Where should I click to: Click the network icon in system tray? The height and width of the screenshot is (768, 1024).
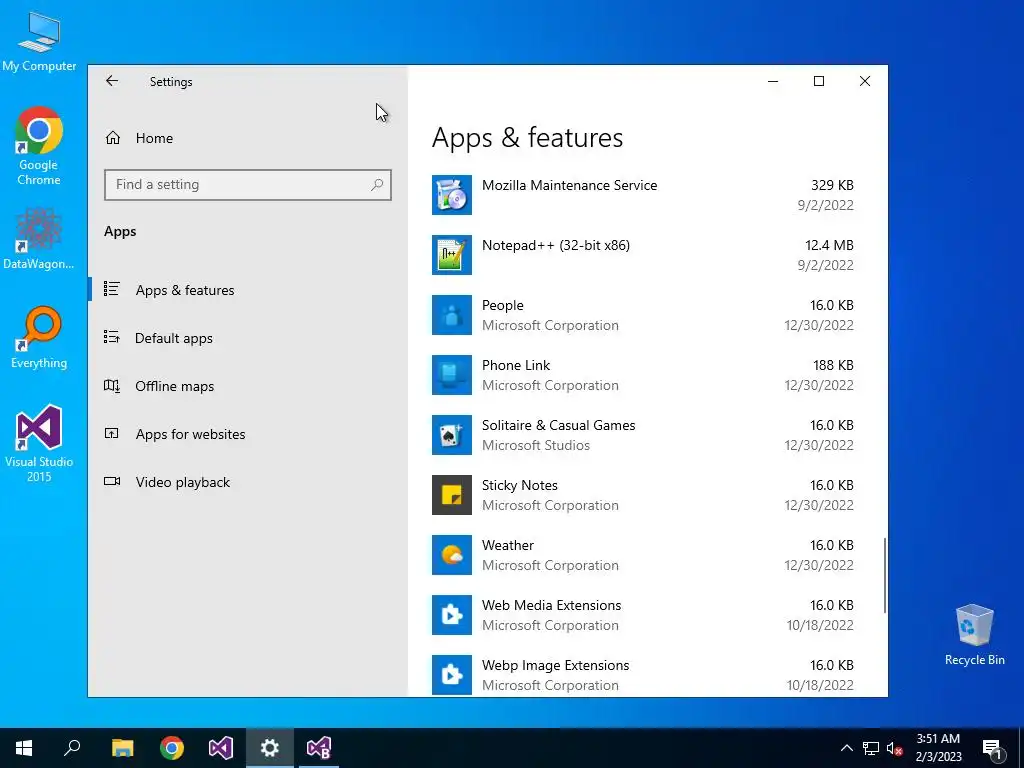tap(871, 748)
